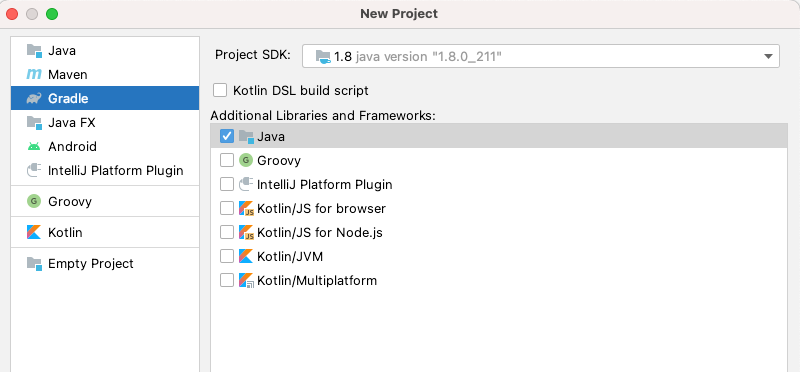
Task: Click the Java label in frameworks list
Action: (271, 137)
